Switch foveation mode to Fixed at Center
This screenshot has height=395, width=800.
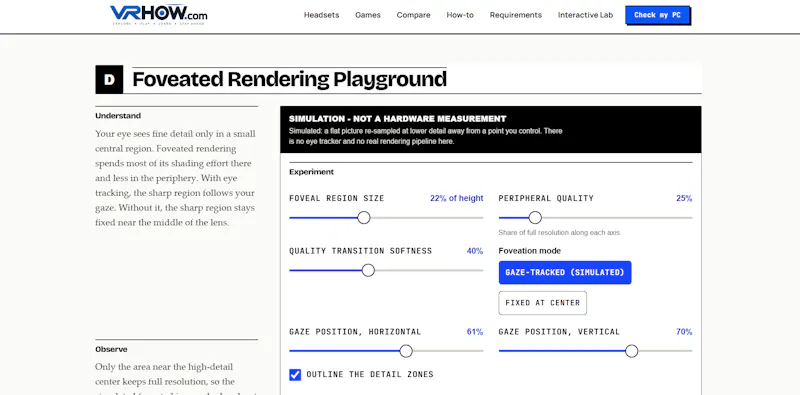click(x=542, y=303)
